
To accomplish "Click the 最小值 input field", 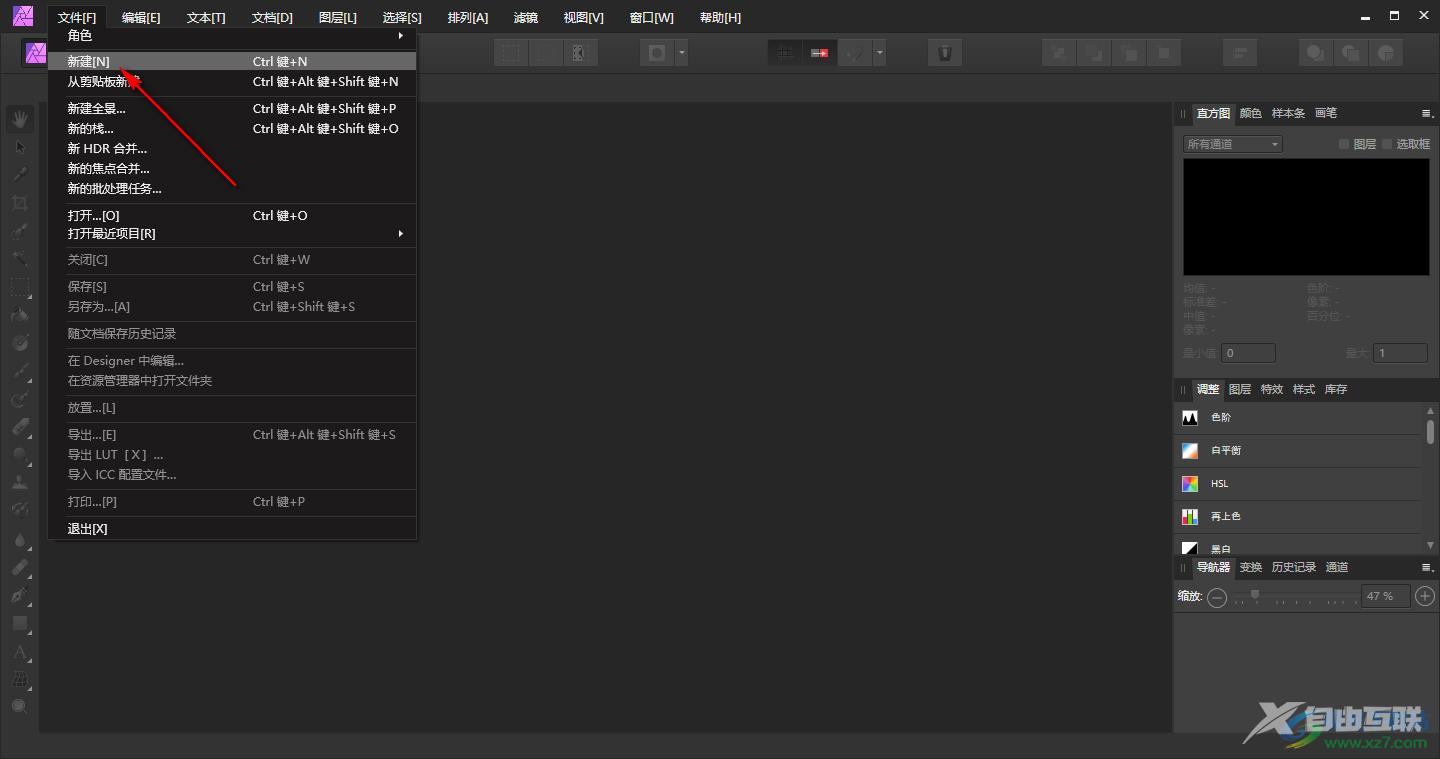I will 1249,353.
